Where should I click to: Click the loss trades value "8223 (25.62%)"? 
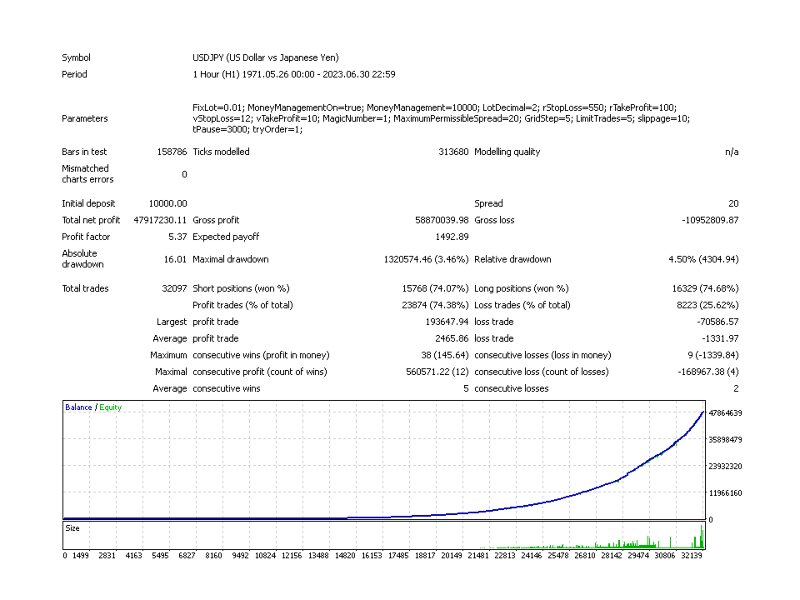pyautogui.click(x=708, y=305)
